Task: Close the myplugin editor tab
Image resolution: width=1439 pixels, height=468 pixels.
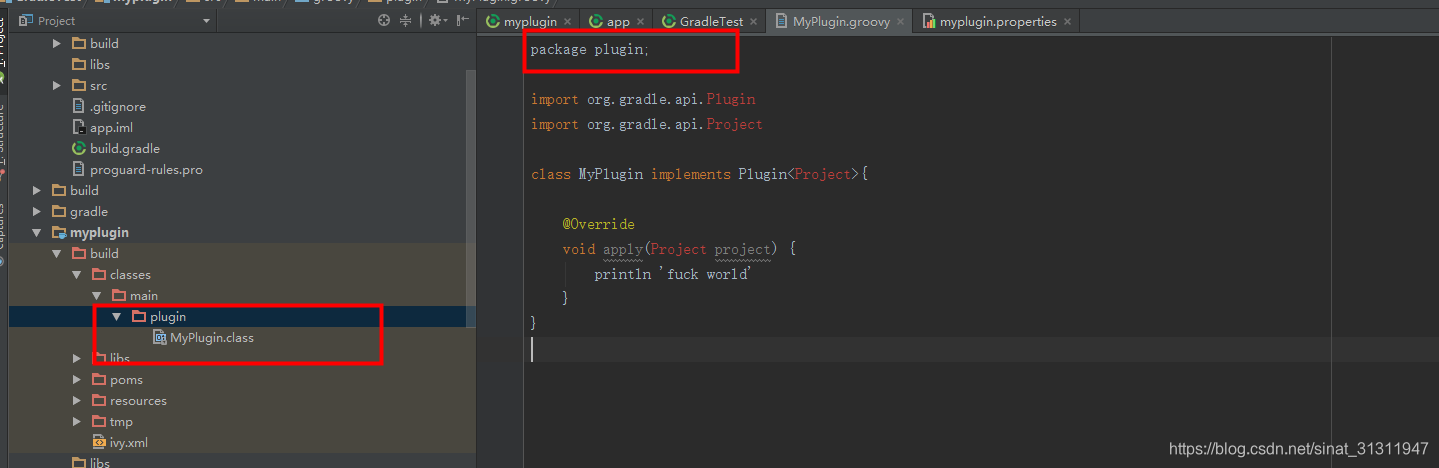Action: pos(568,22)
